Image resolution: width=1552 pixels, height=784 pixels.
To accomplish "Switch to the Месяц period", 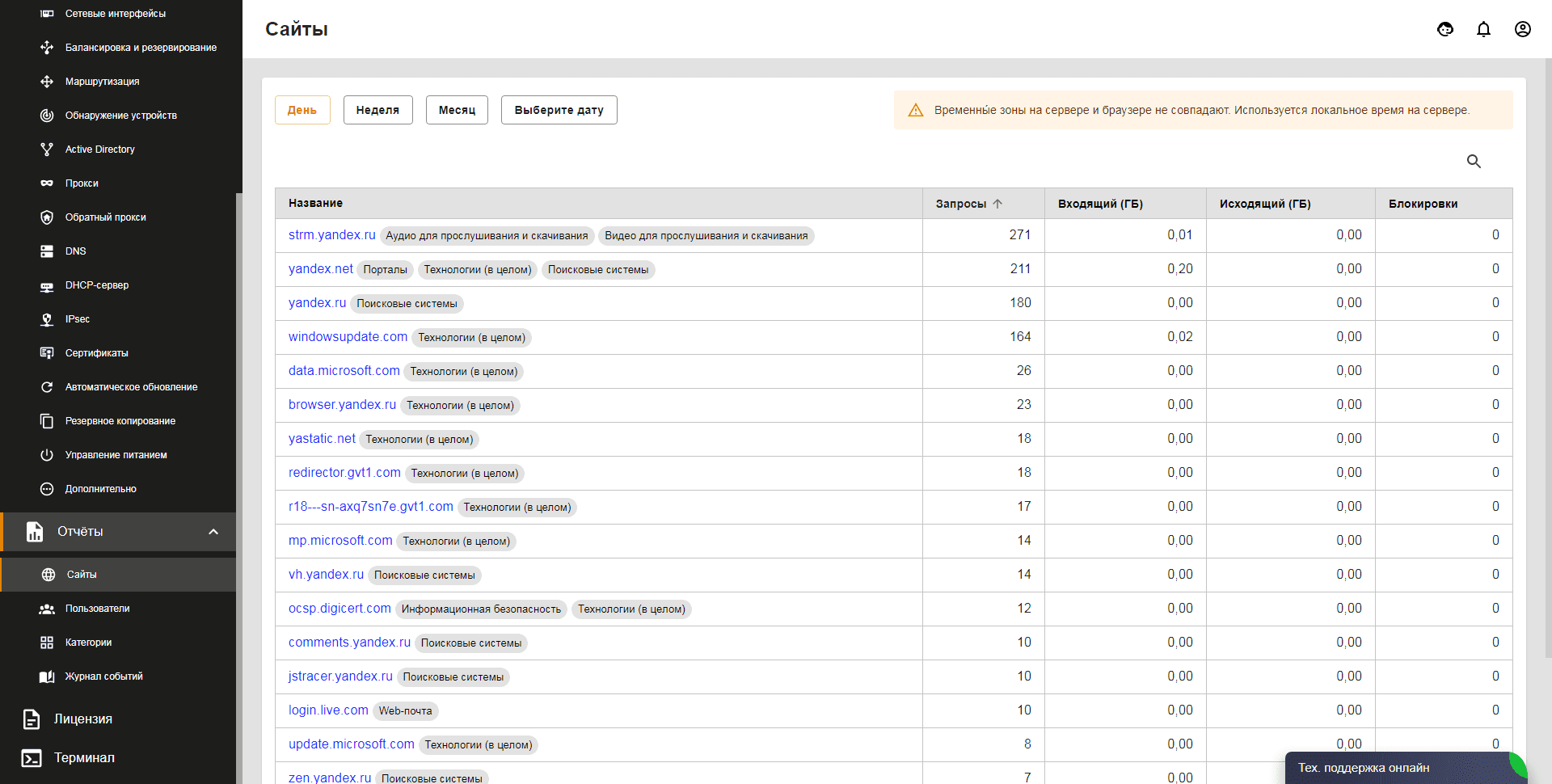I will pos(457,110).
